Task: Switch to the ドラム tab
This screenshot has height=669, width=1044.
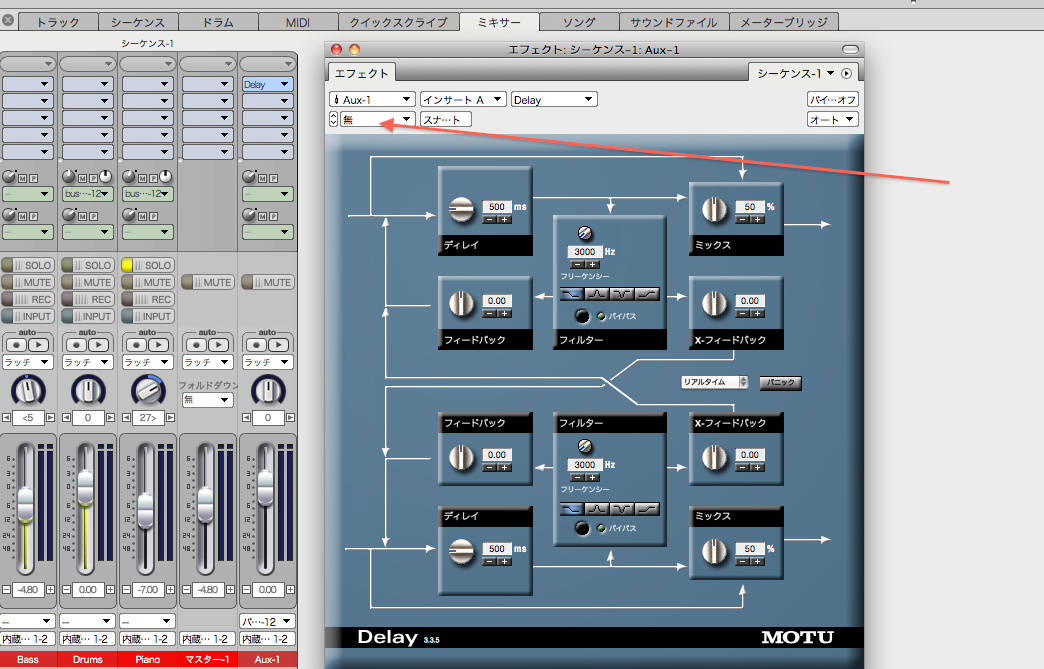Action: pyautogui.click(x=218, y=22)
